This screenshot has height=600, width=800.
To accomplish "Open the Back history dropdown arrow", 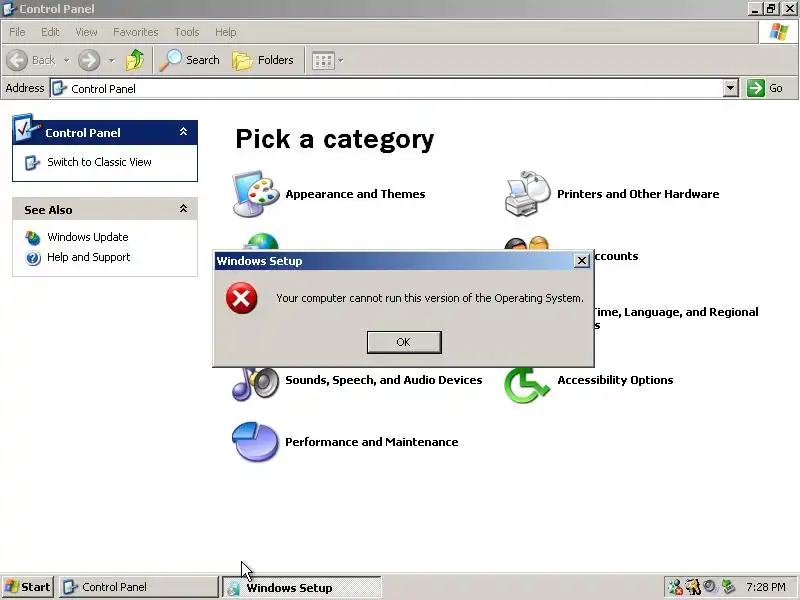I will tap(66, 60).
